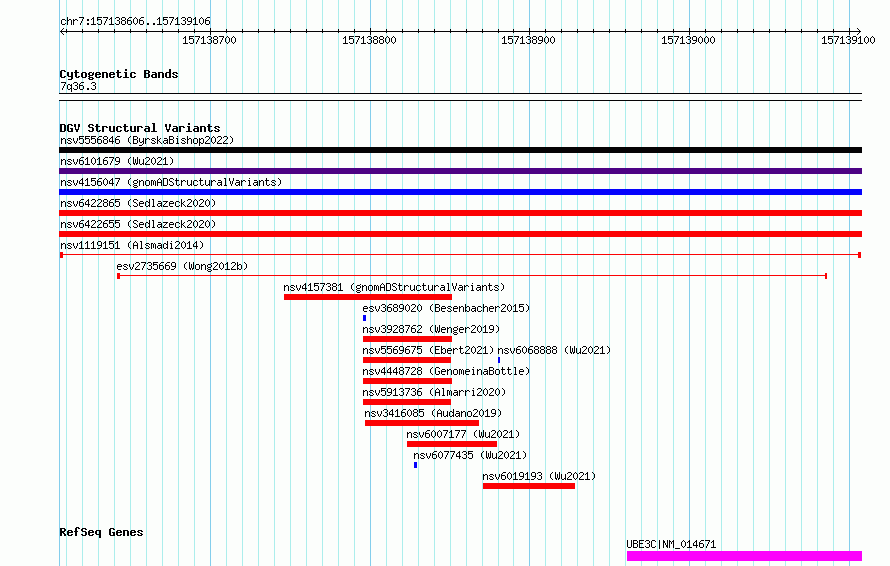890x566 pixels.
Task: Click the nsv1119151 (Alsmadi2014) thin line feature
Action: click(460, 255)
